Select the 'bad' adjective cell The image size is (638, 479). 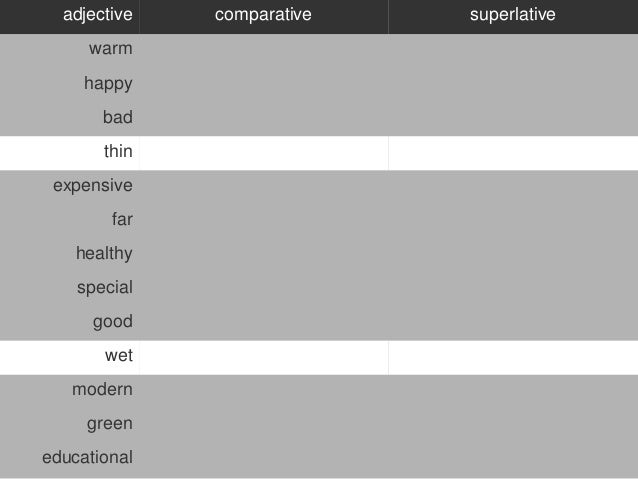pos(117,118)
